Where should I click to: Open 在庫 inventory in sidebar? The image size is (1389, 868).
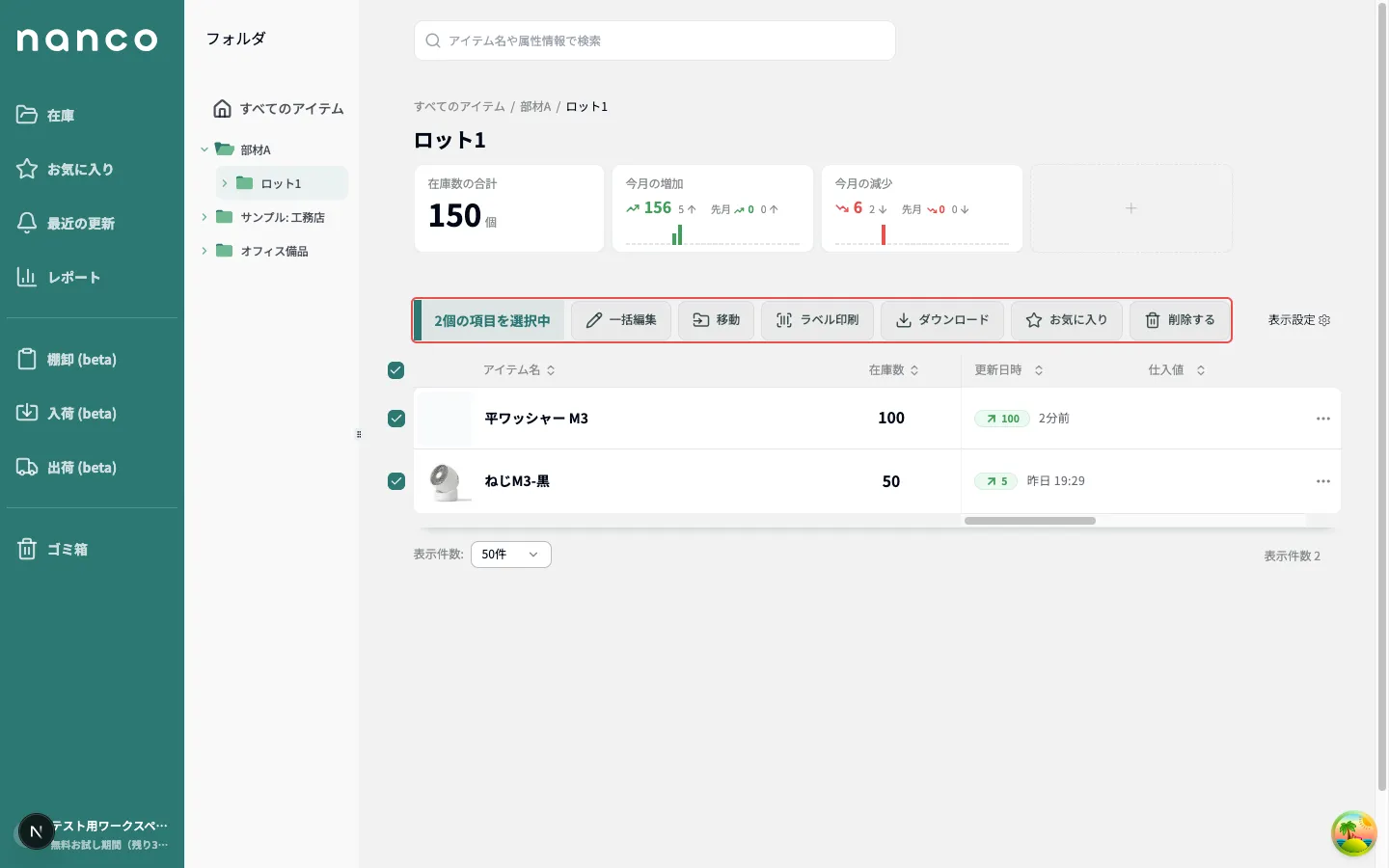[x=45, y=115]
